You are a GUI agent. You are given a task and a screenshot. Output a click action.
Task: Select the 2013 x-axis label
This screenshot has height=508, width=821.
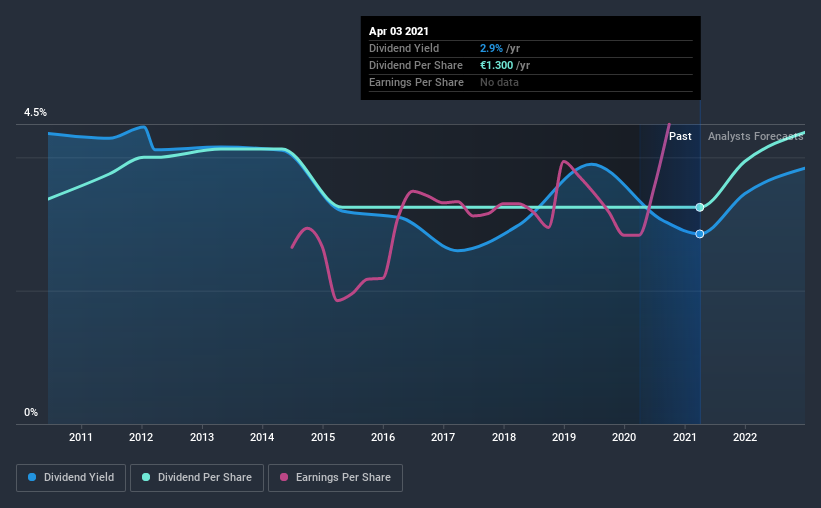(202, 437)
